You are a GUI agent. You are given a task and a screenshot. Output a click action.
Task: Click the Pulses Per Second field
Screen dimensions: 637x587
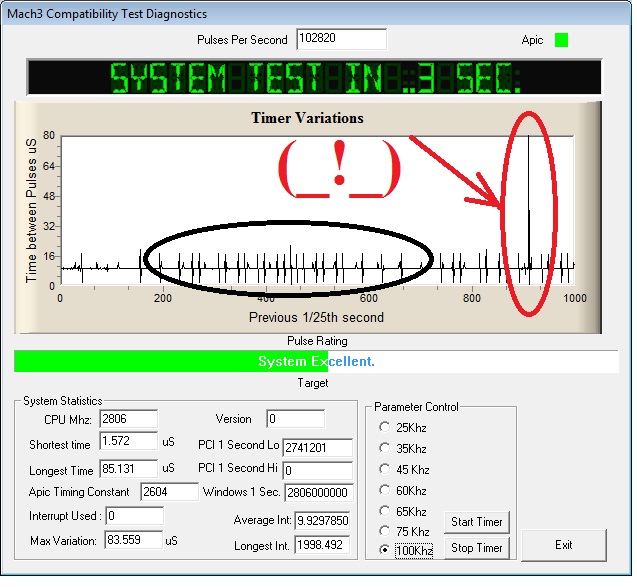point(341,39)
